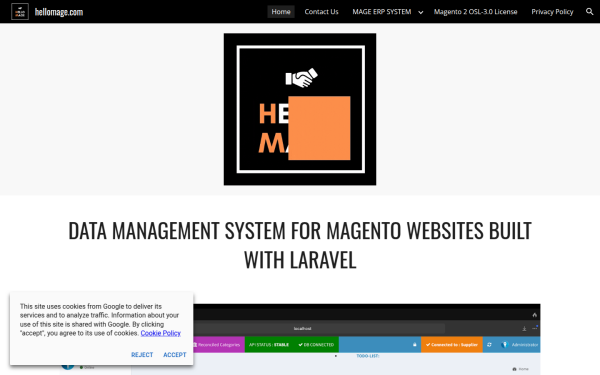This screenshot has width=600, height=375.
Task: Click the refresh icon beside Supplier label
Action: (489, 345)
